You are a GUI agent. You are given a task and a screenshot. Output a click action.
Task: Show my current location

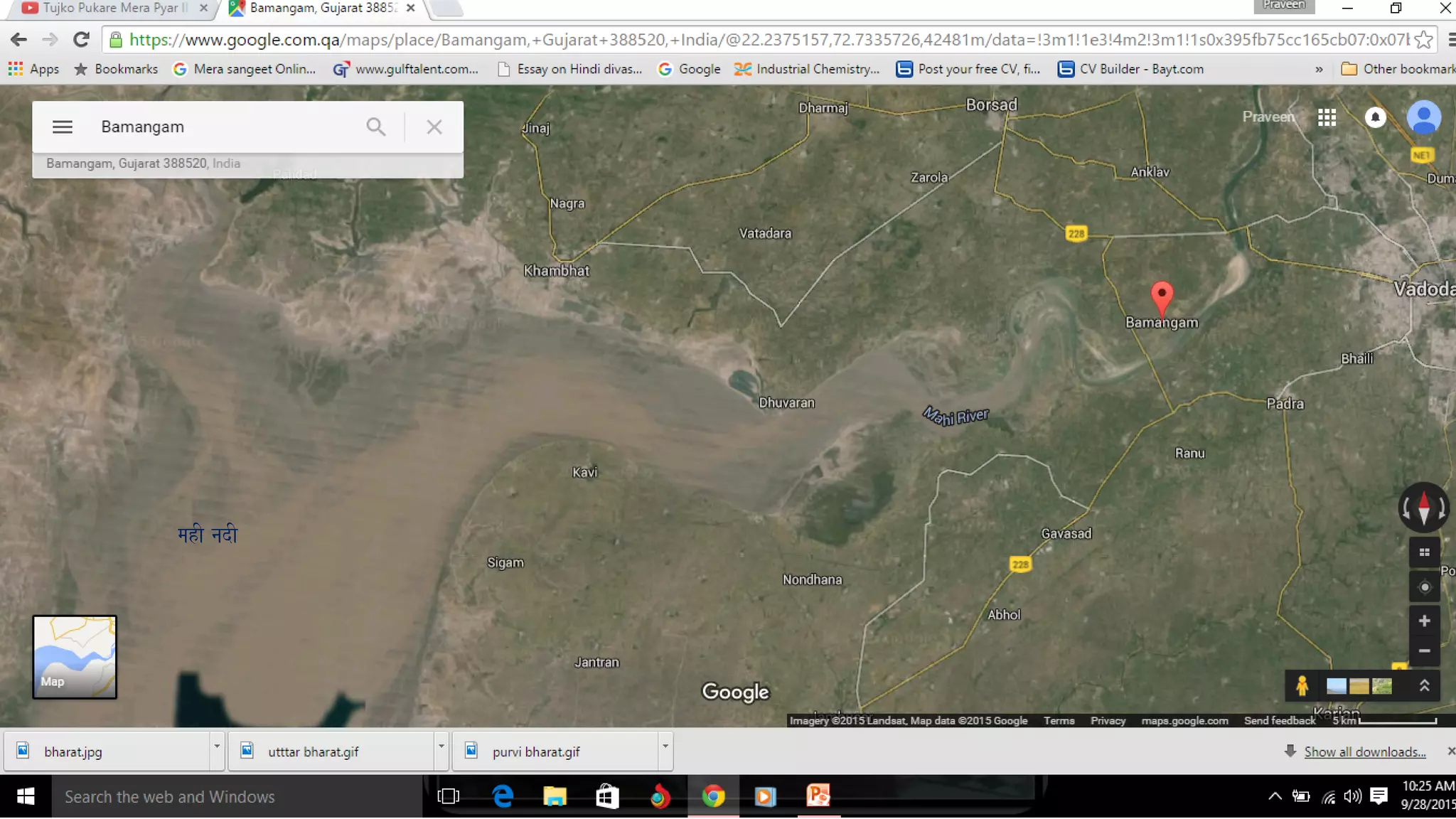click(x=1424, y=587)
